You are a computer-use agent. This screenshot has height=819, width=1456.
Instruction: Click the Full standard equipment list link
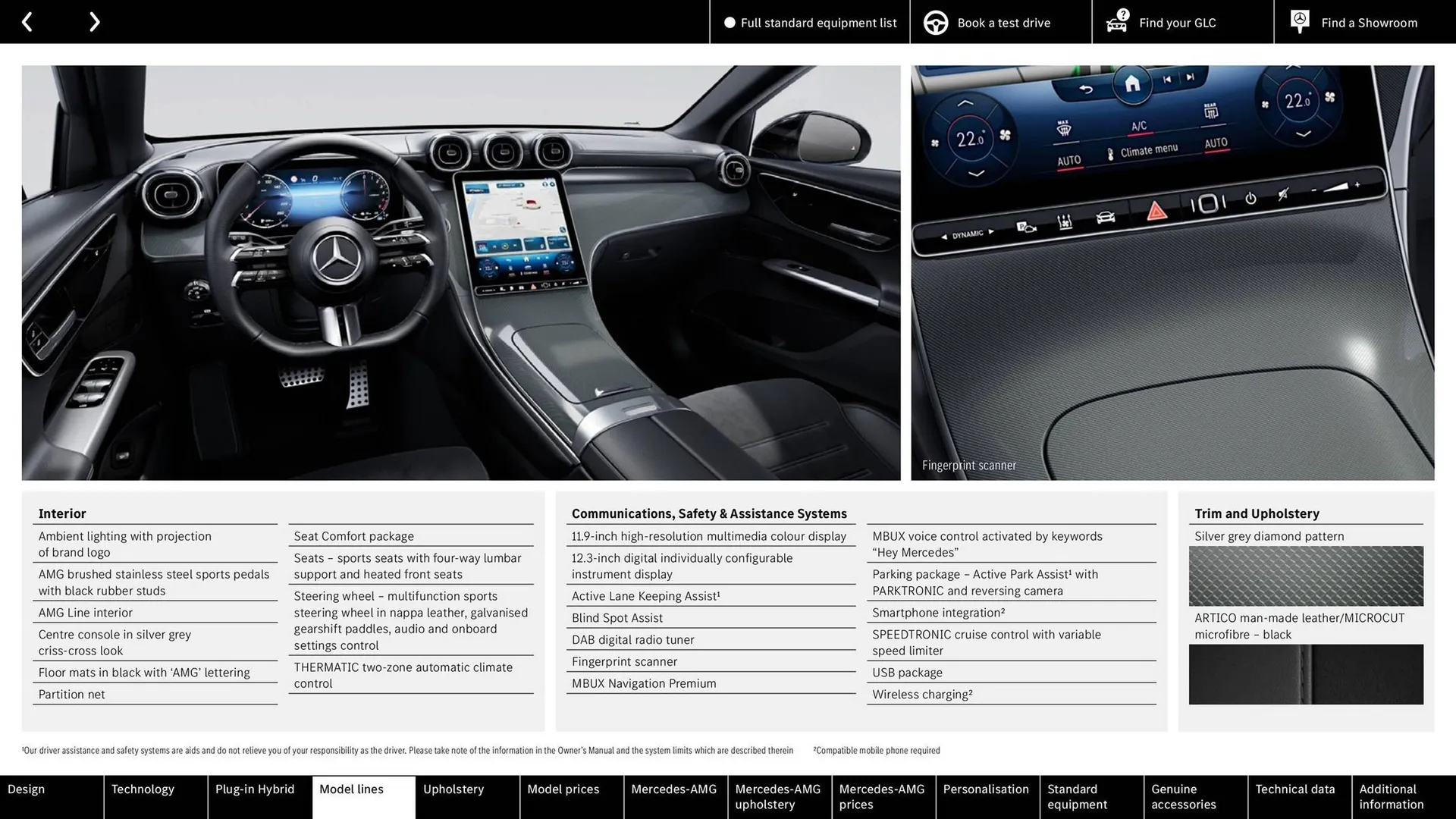coord(818,23)
